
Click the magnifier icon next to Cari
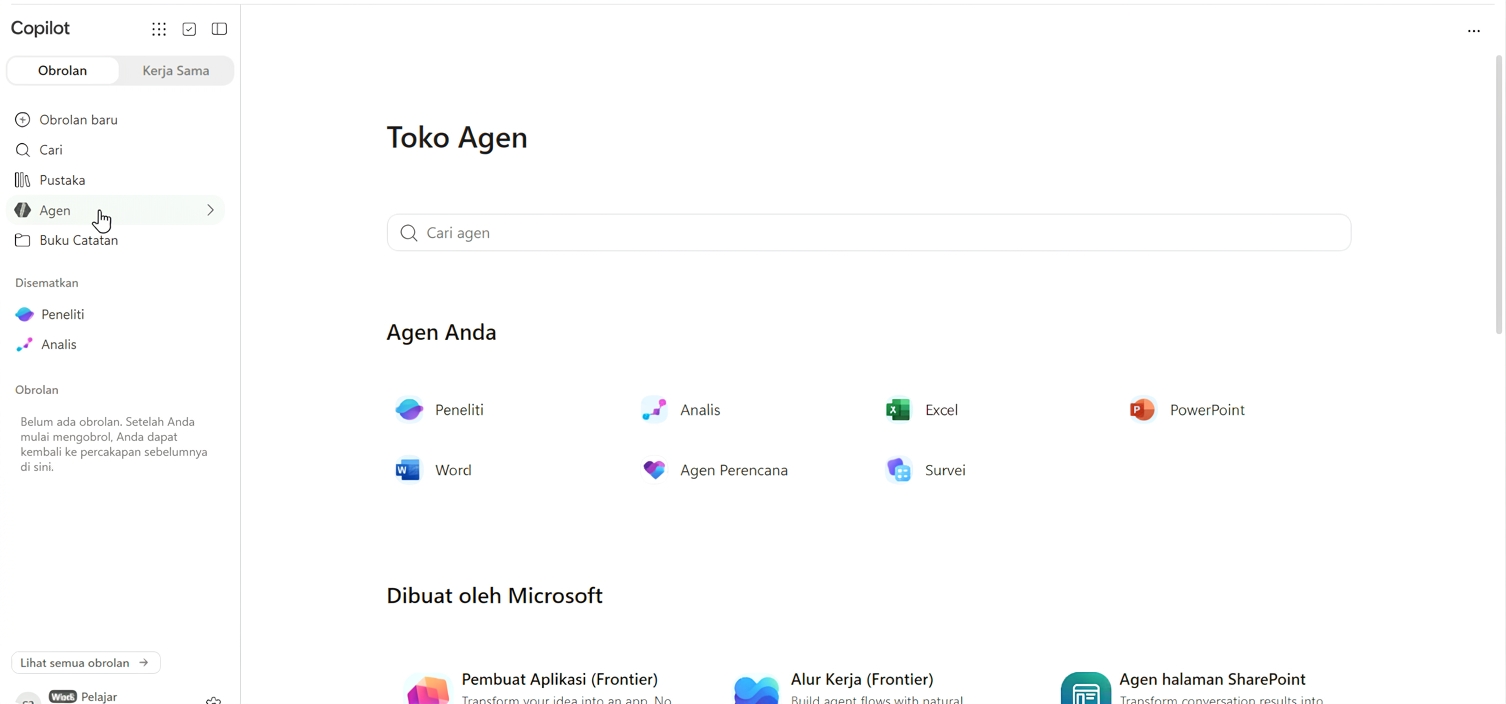click(23, 150)
